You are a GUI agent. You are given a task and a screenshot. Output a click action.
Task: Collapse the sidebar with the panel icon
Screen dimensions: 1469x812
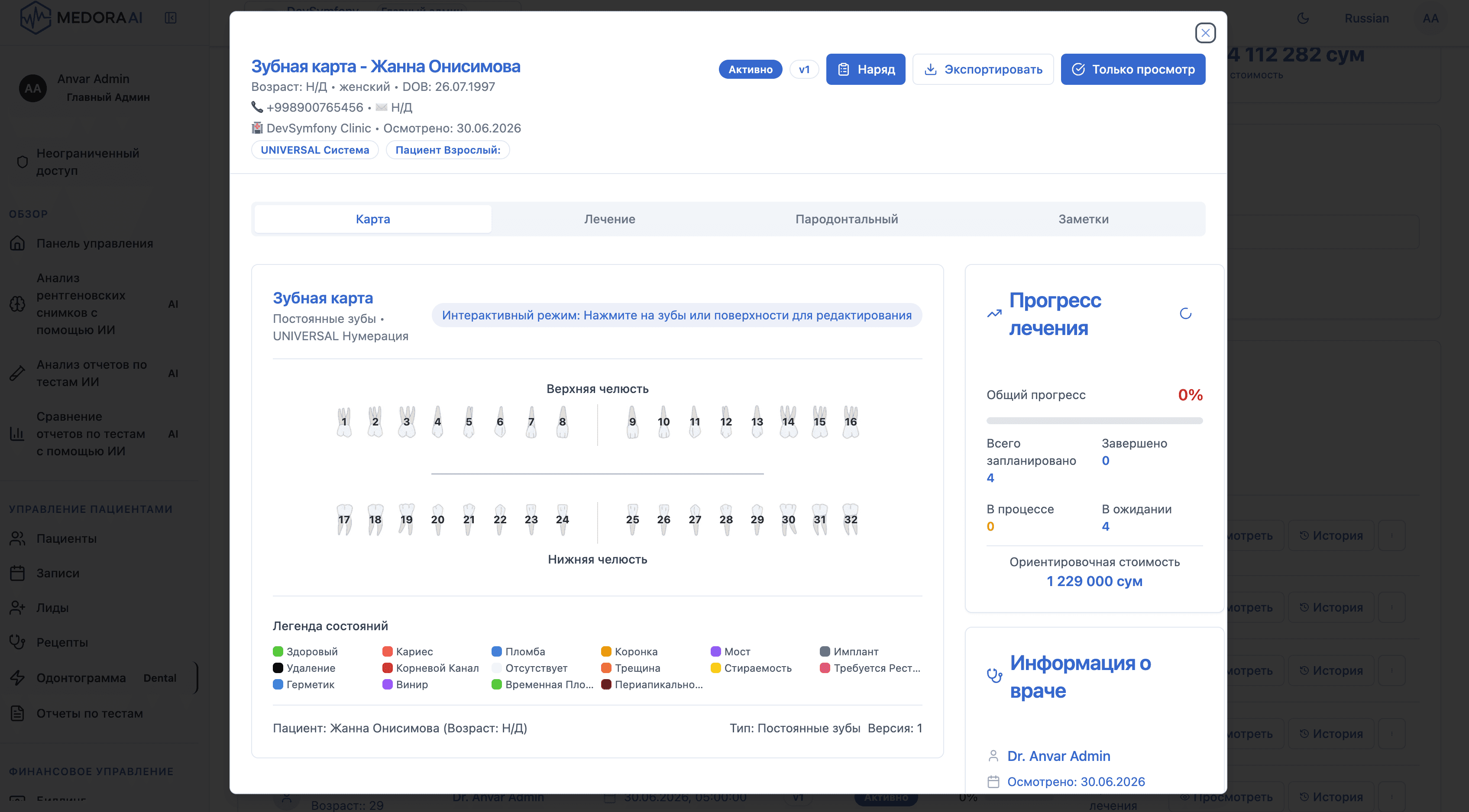click(171, 18)
